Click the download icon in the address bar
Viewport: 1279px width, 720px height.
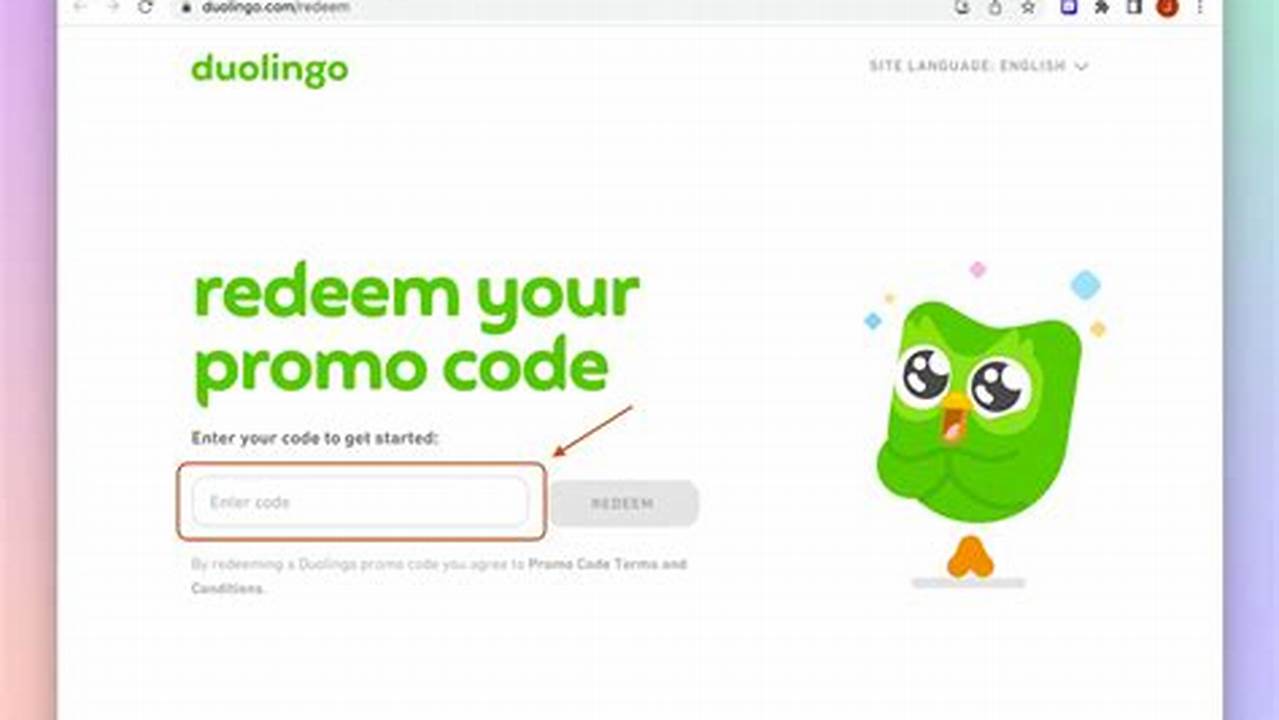[962, 7]
